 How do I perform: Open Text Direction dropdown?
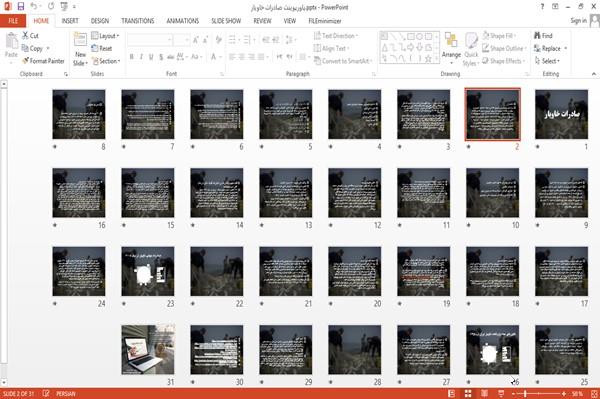click(x=336, y=36)
